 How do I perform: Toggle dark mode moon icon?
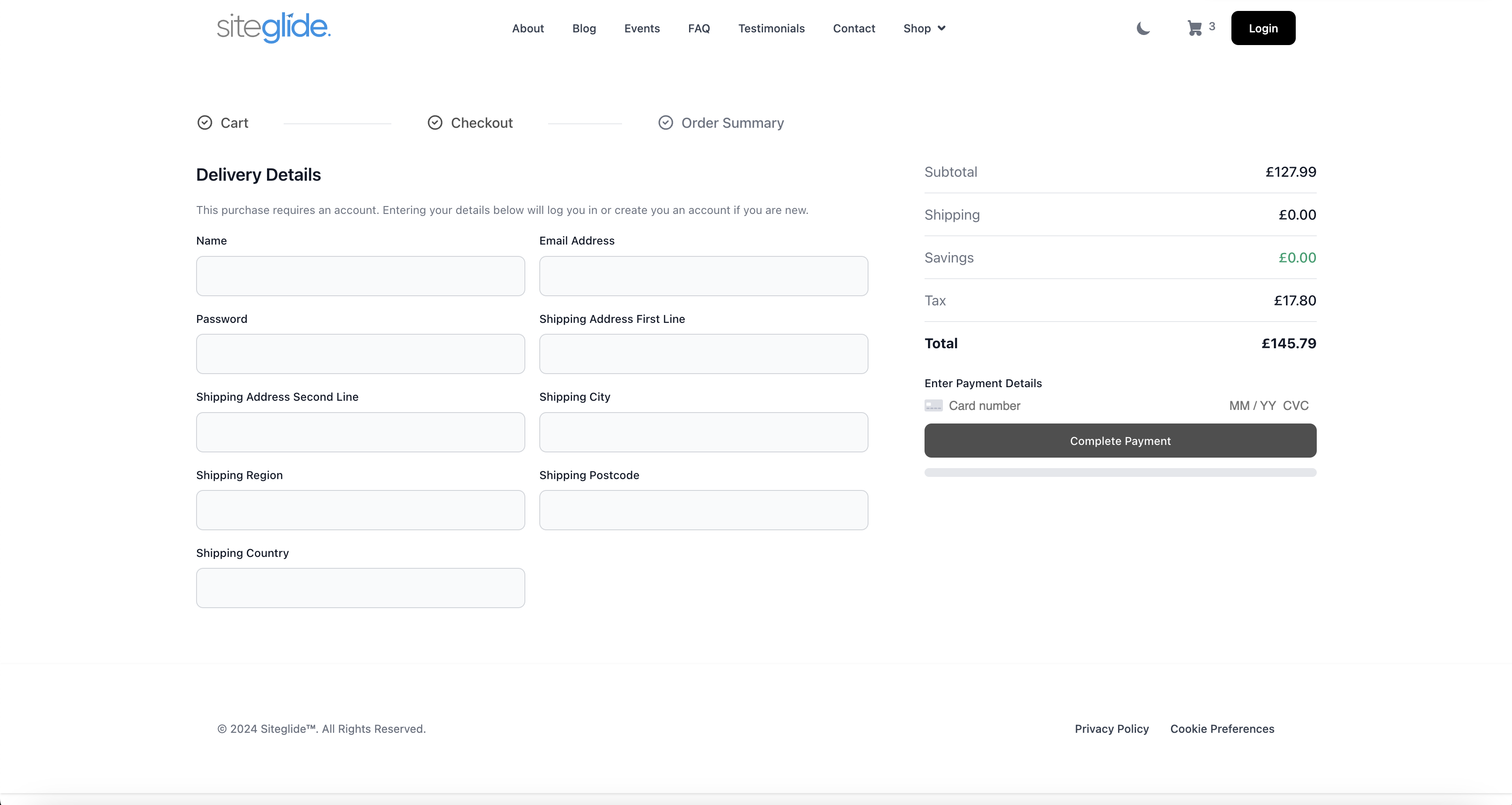point(1143,28)
